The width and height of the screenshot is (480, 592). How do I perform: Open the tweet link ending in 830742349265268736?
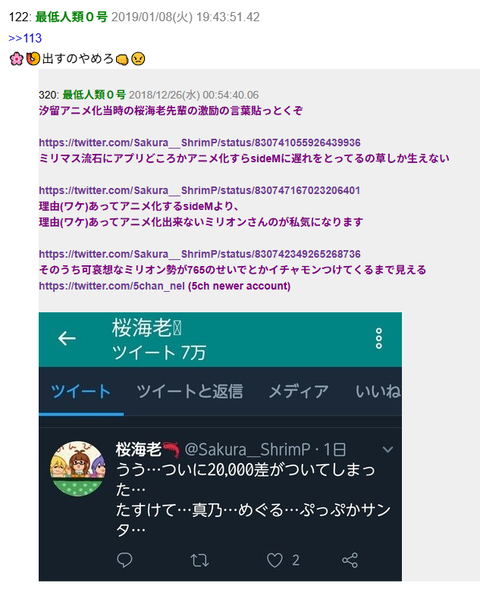[x=199, y=254]
